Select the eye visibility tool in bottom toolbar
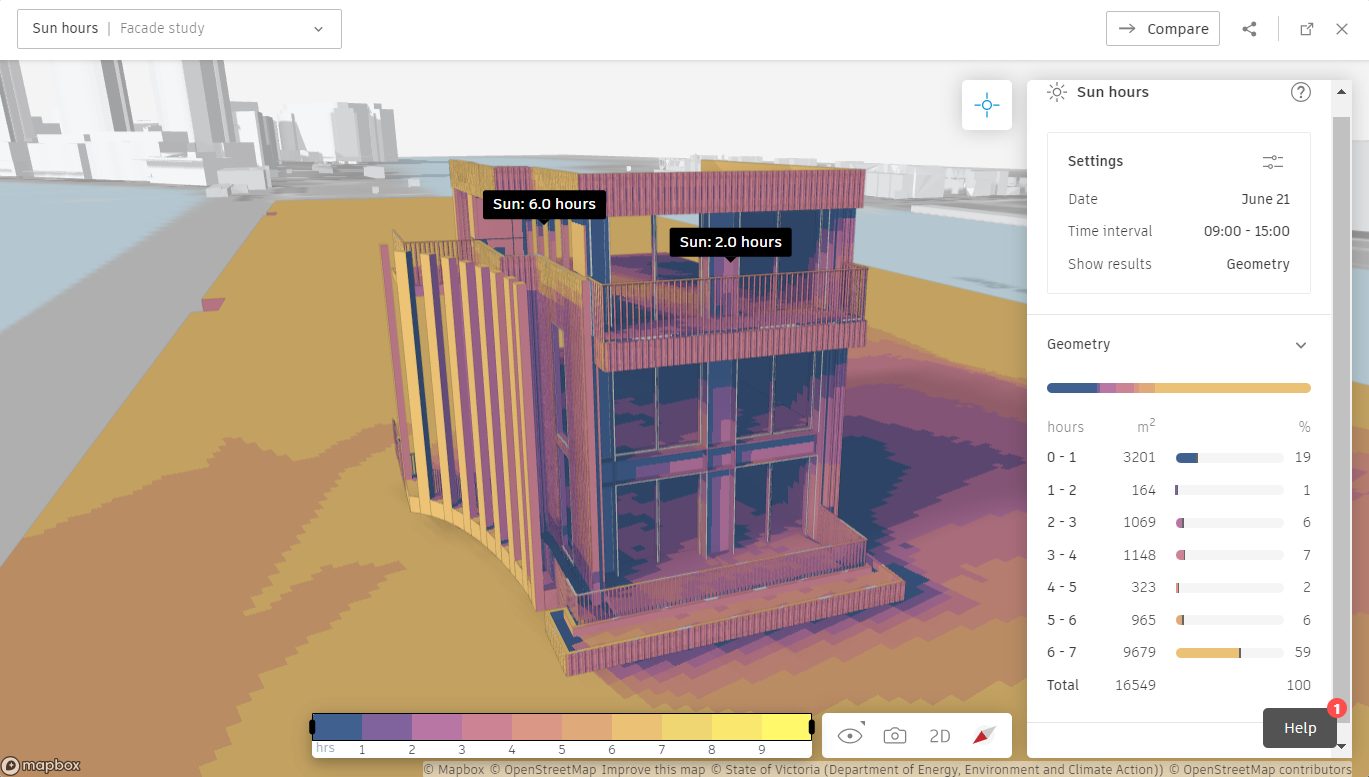The width and height of the screenshot is (1369, 777). pos(849,734)
